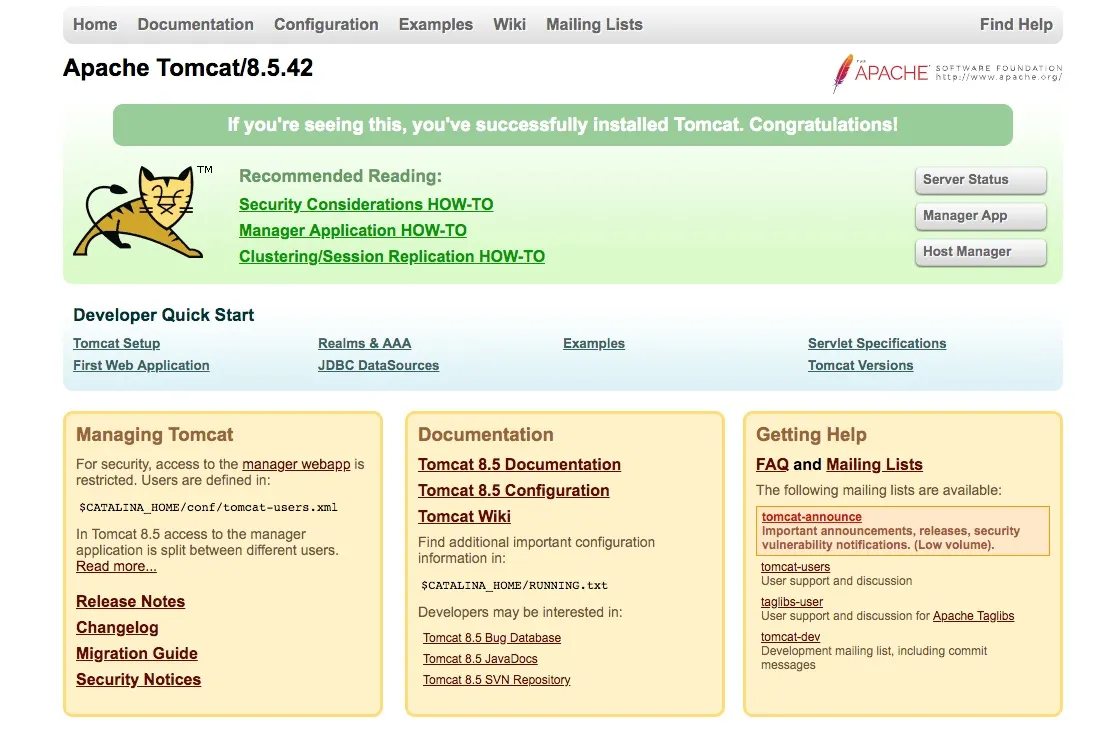
Task: Open Security Considerations HOW-TO link
Action: 366,204
